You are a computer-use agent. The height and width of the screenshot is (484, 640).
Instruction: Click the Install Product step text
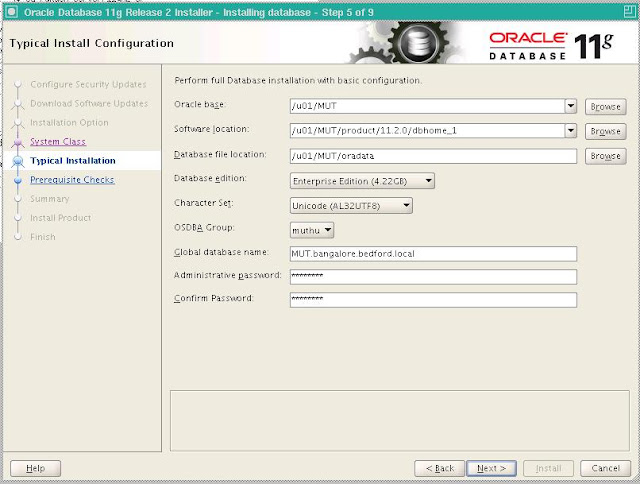click(60, 218)
